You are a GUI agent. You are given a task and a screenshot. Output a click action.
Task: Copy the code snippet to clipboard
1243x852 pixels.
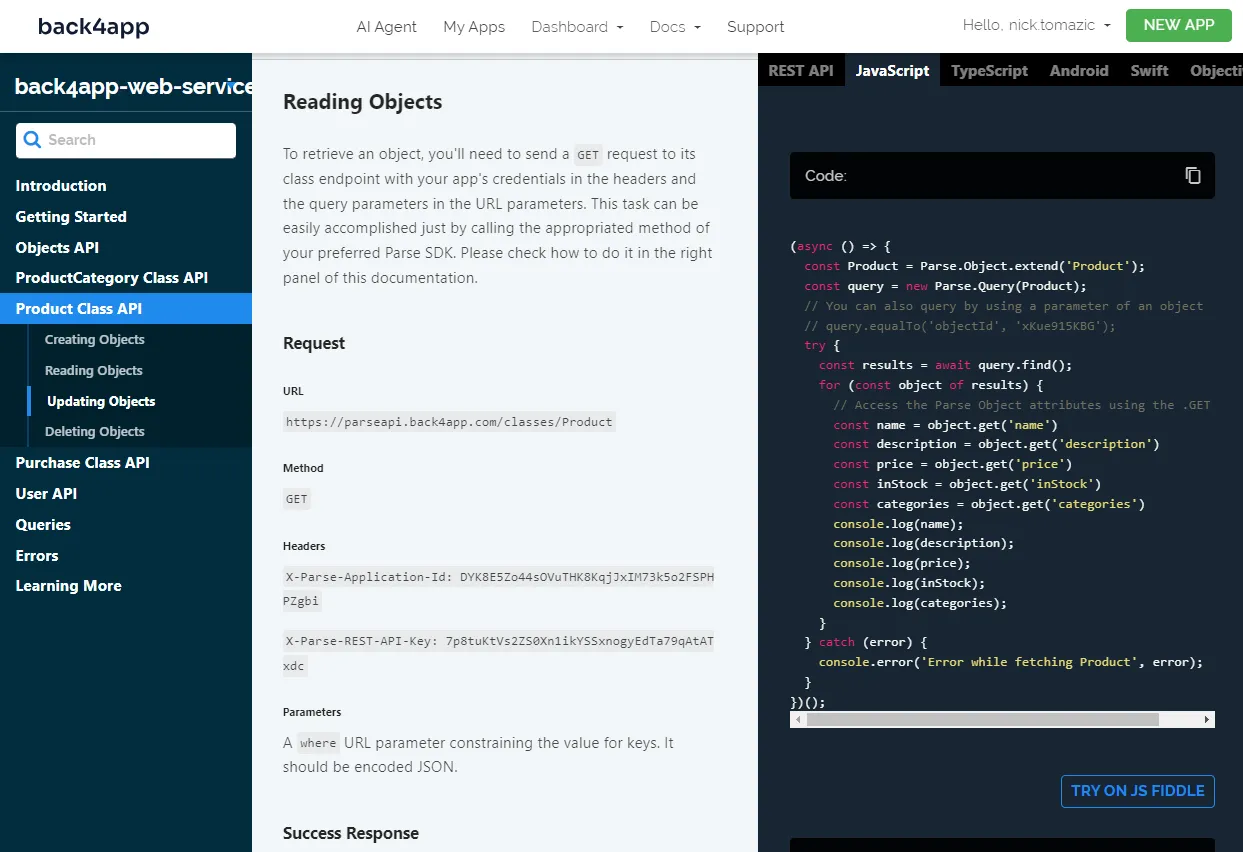click(1192, 174)
